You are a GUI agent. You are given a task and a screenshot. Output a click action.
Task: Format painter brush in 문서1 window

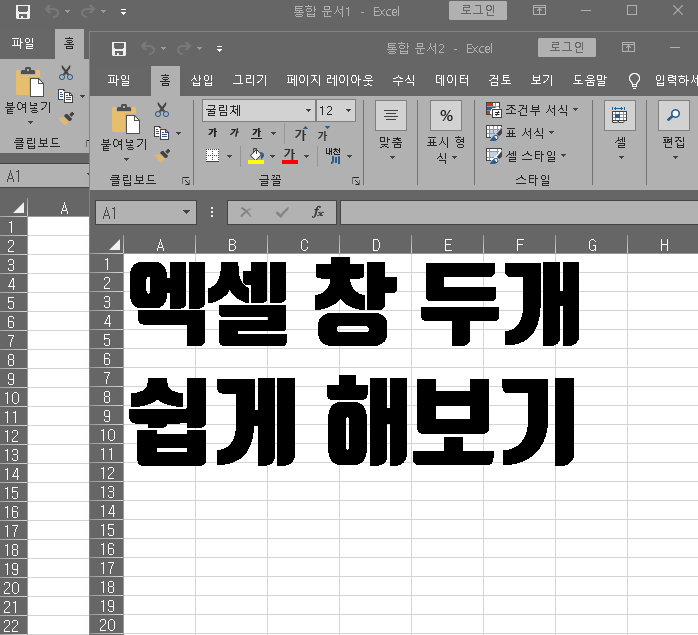click(x=66, y=119)
